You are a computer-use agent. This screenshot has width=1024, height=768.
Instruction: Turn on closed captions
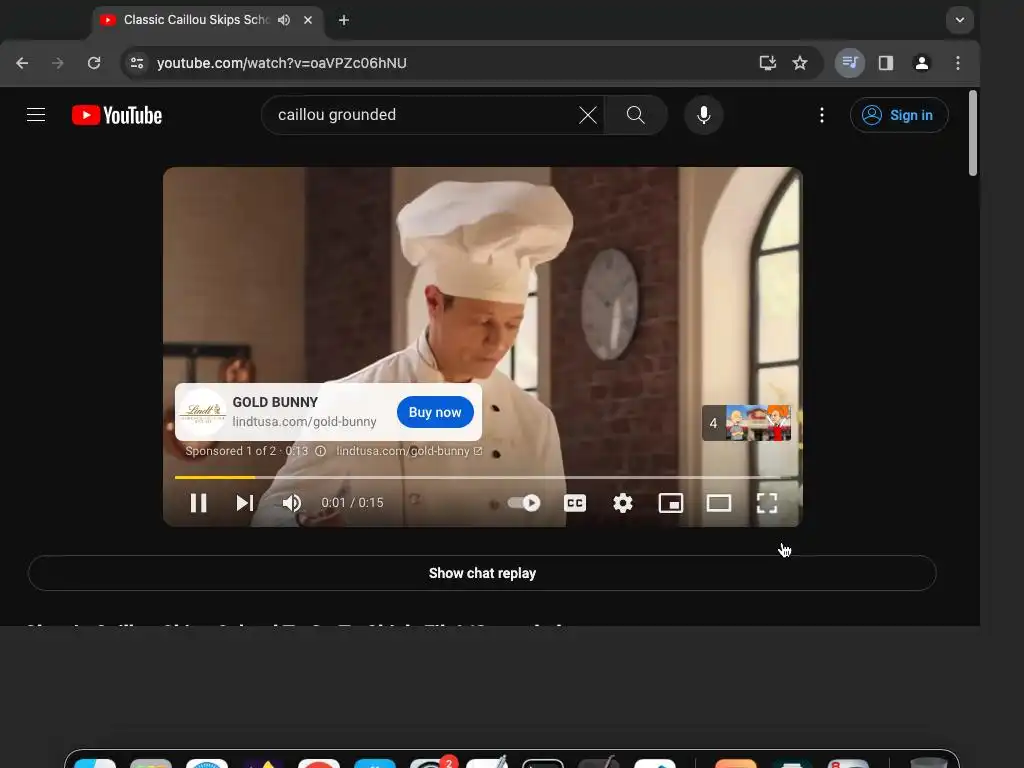coord(575,503)
